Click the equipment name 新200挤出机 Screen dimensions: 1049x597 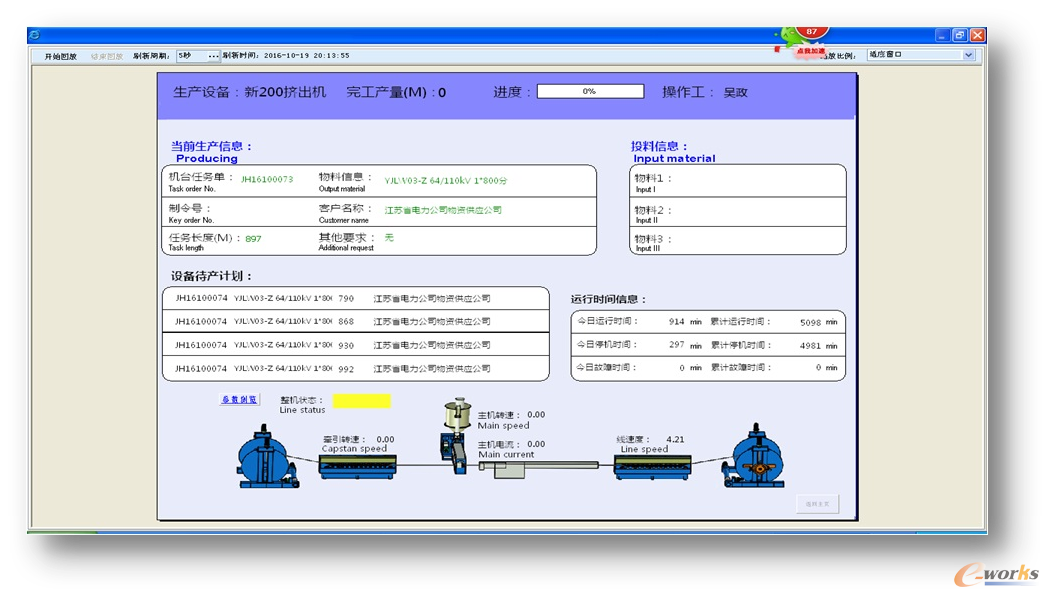285,92
